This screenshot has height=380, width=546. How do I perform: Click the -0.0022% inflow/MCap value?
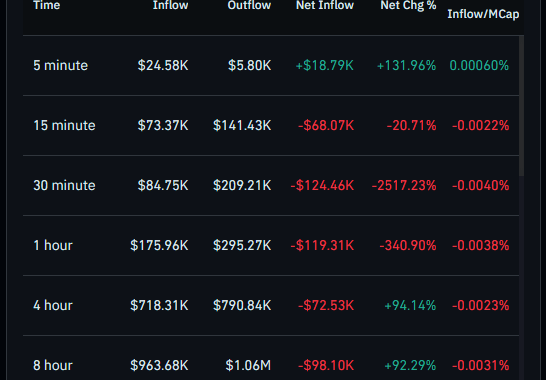point(481,125)
